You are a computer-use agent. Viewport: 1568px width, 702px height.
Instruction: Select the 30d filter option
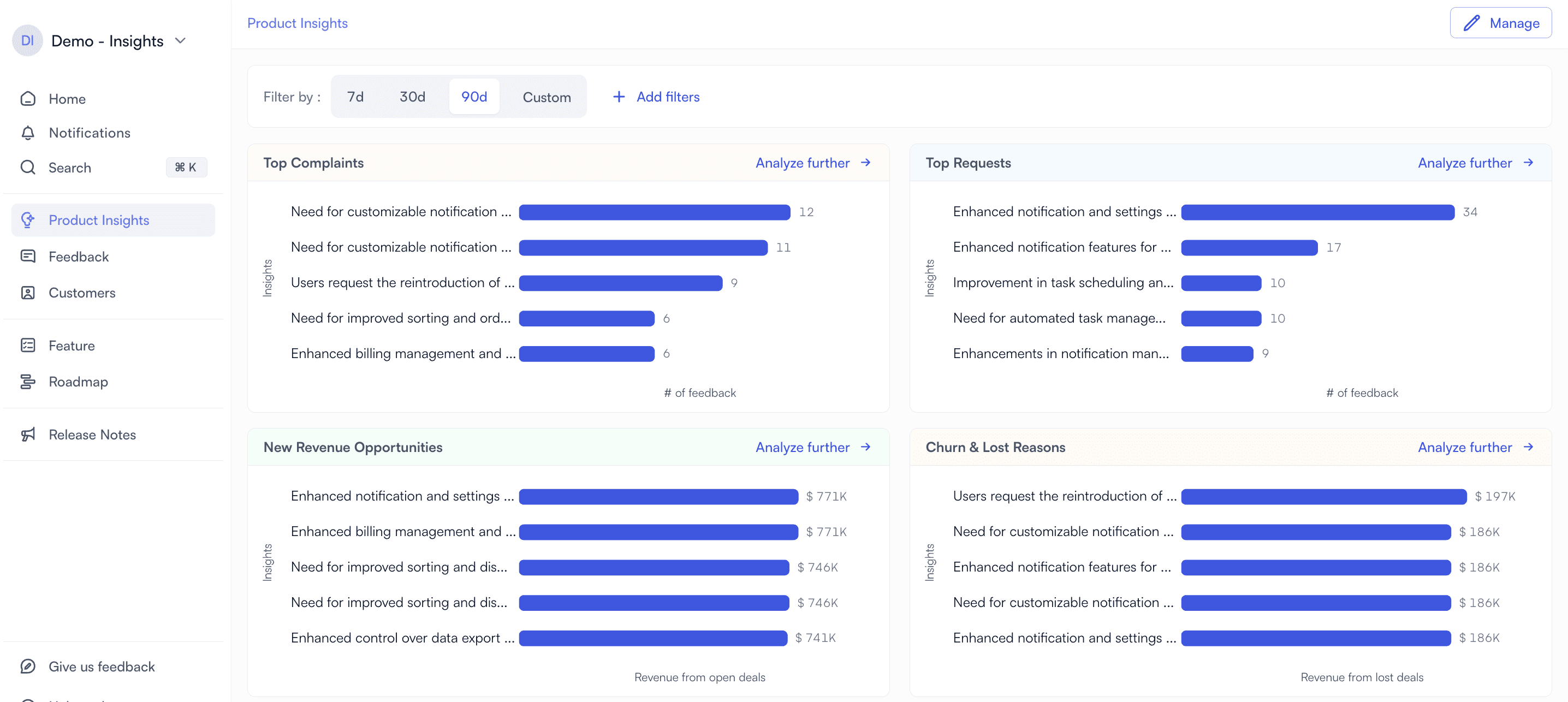pyautogui.click(x=412, y=97)
